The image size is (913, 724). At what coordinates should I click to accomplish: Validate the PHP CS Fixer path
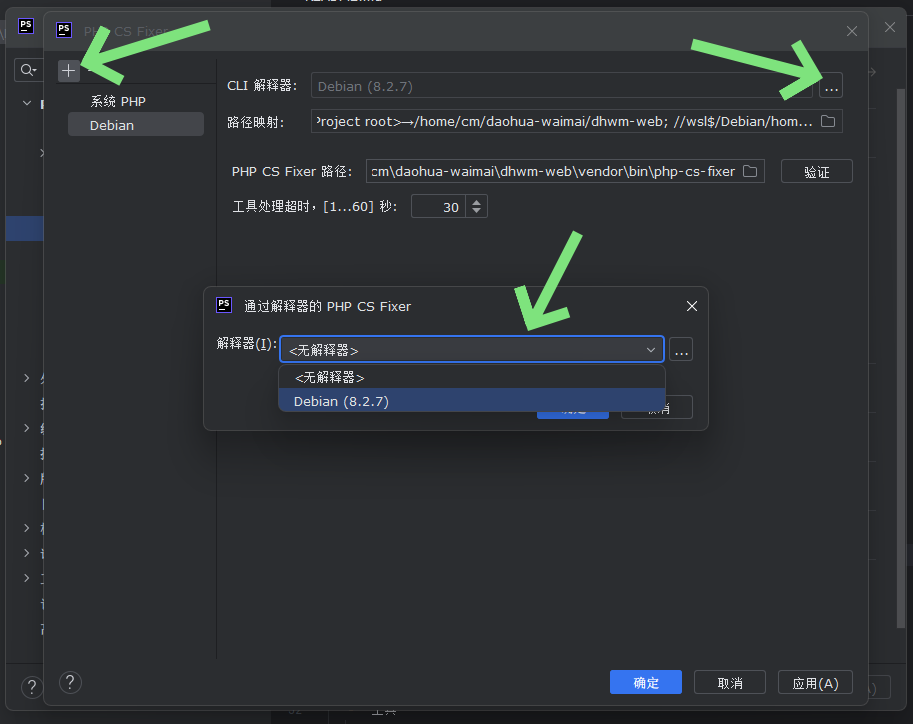coord(816,171)
